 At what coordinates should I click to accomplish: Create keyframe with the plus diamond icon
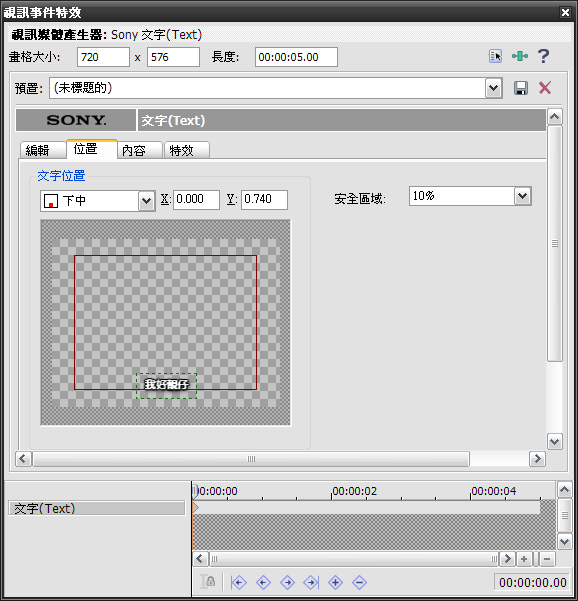[335, 583]
